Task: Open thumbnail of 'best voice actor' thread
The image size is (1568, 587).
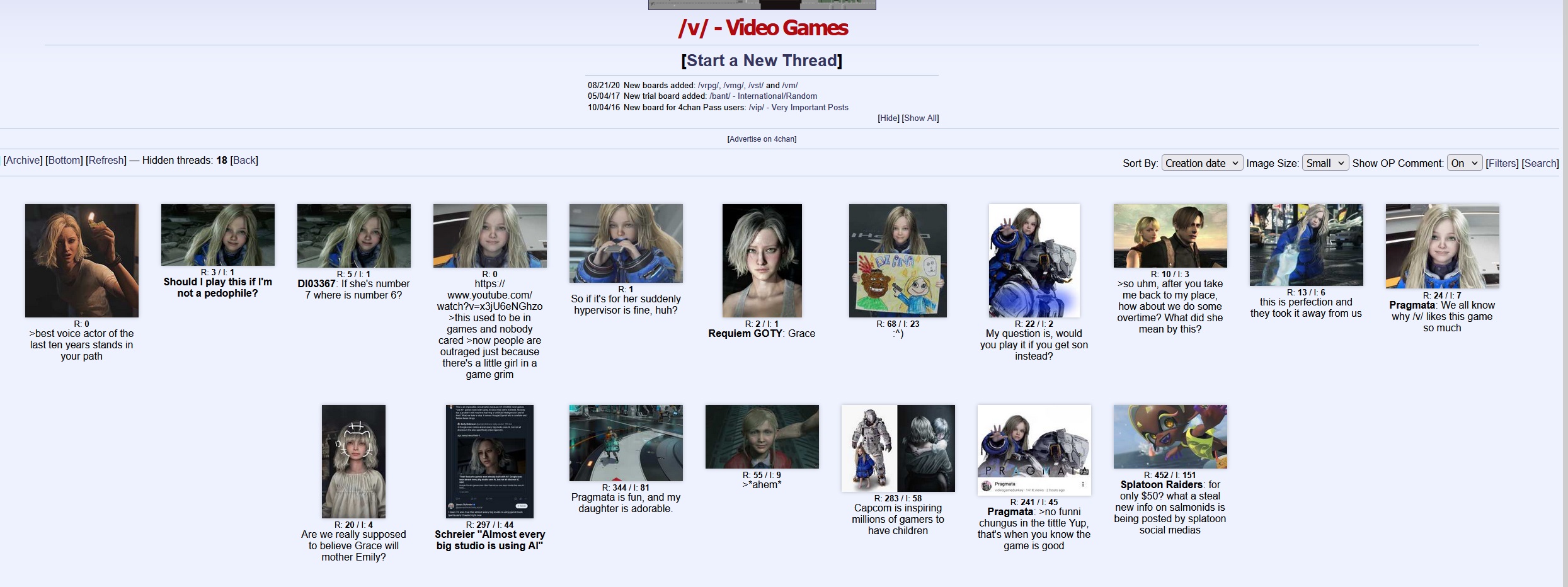Action: point(82,261)
